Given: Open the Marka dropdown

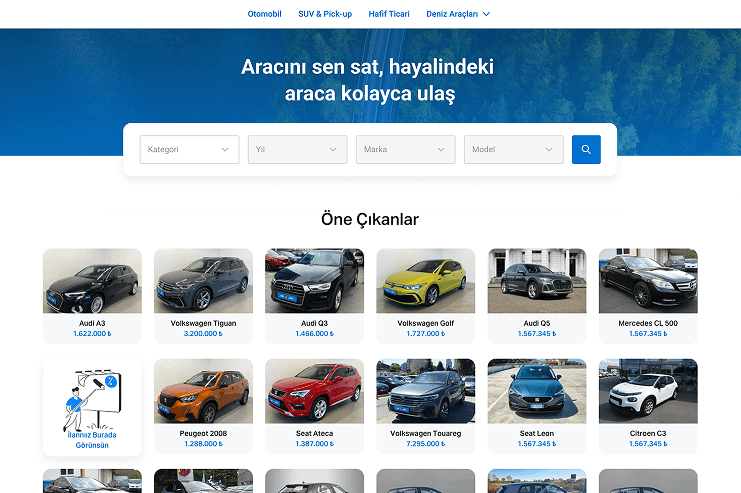Looking at the screenshot, I should (x=406, y=149).
